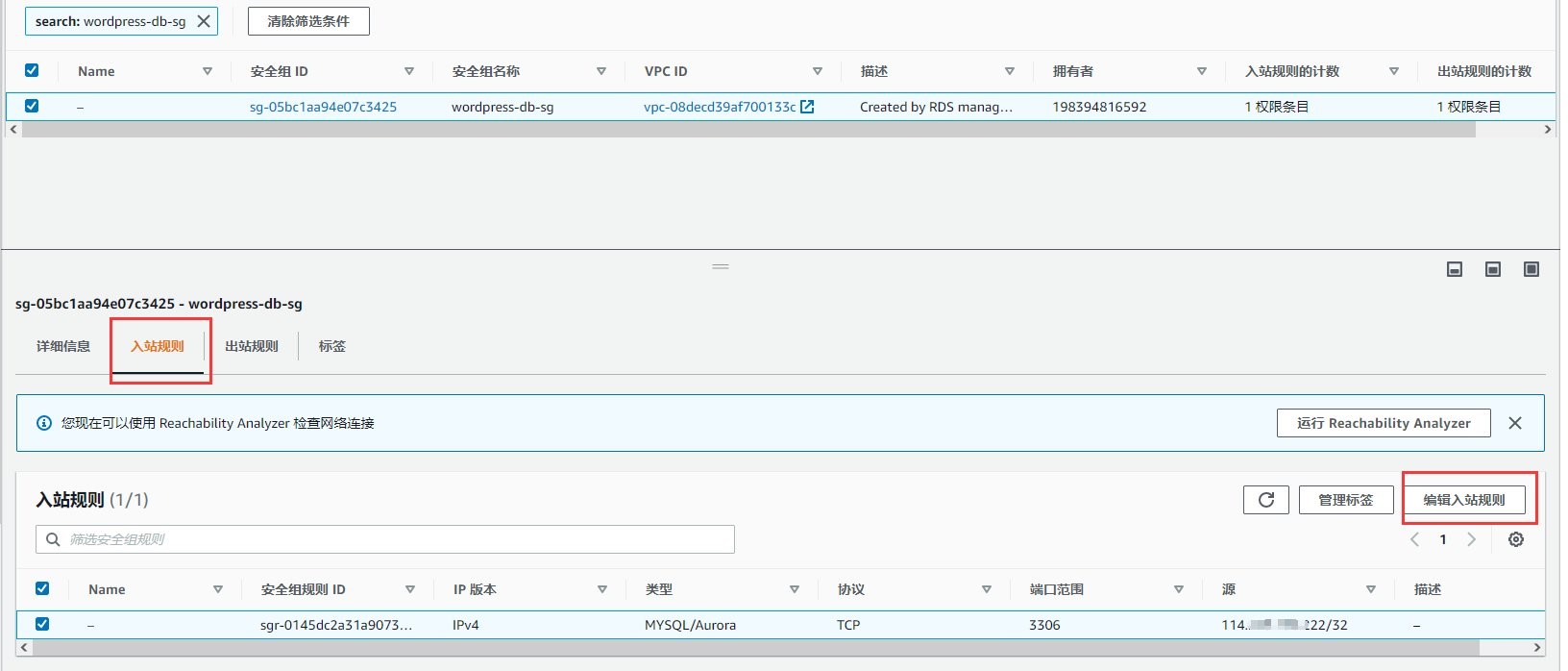Screen dimensions: 1568x671
Task: Sort by 安全组 ID column arrow
Action: coord(409,71)
